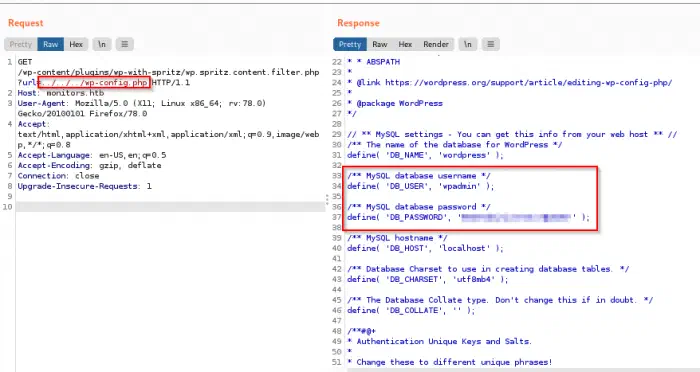Click the blurred DB_PASSWORD value
Viewport: 700px width, 372px height.
(x=516, y=217)
